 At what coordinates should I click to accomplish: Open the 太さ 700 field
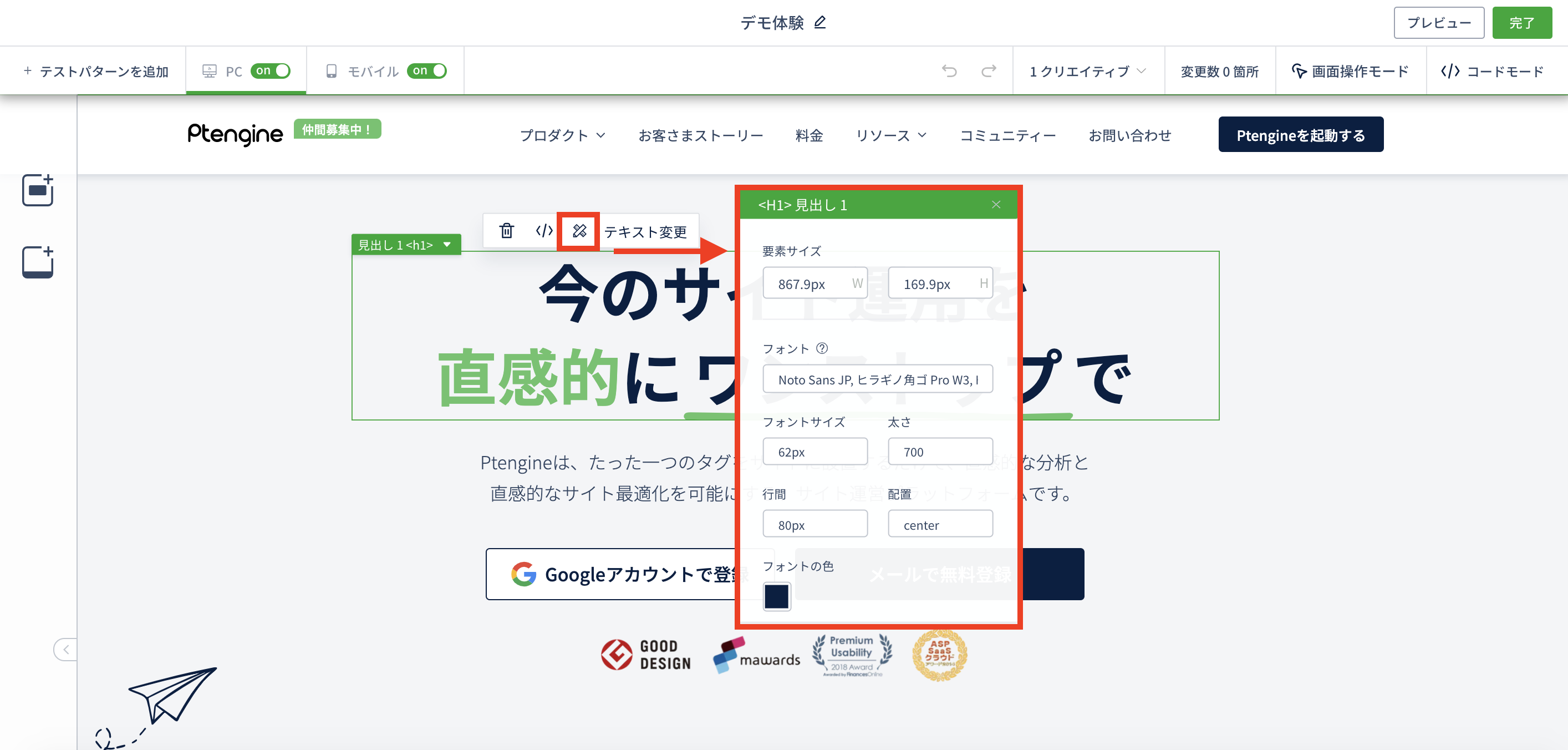(x=940, y=452)
